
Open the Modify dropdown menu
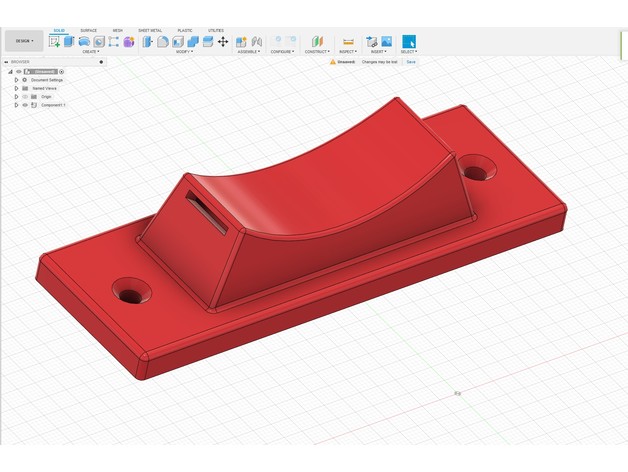pos(184,51)
